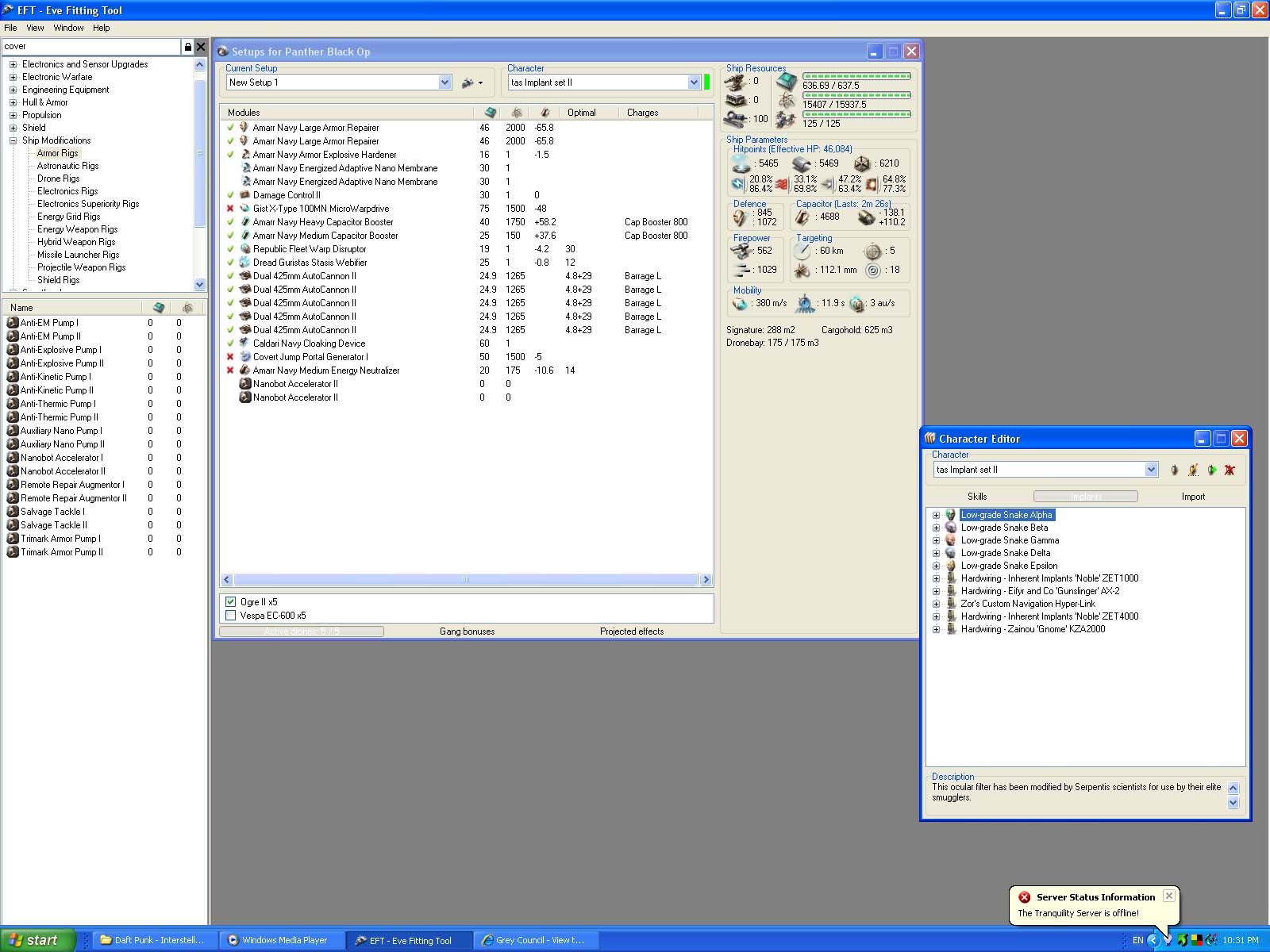
Task: Click the turret firepower icon in Firepower box
Action: pos(741,251)
